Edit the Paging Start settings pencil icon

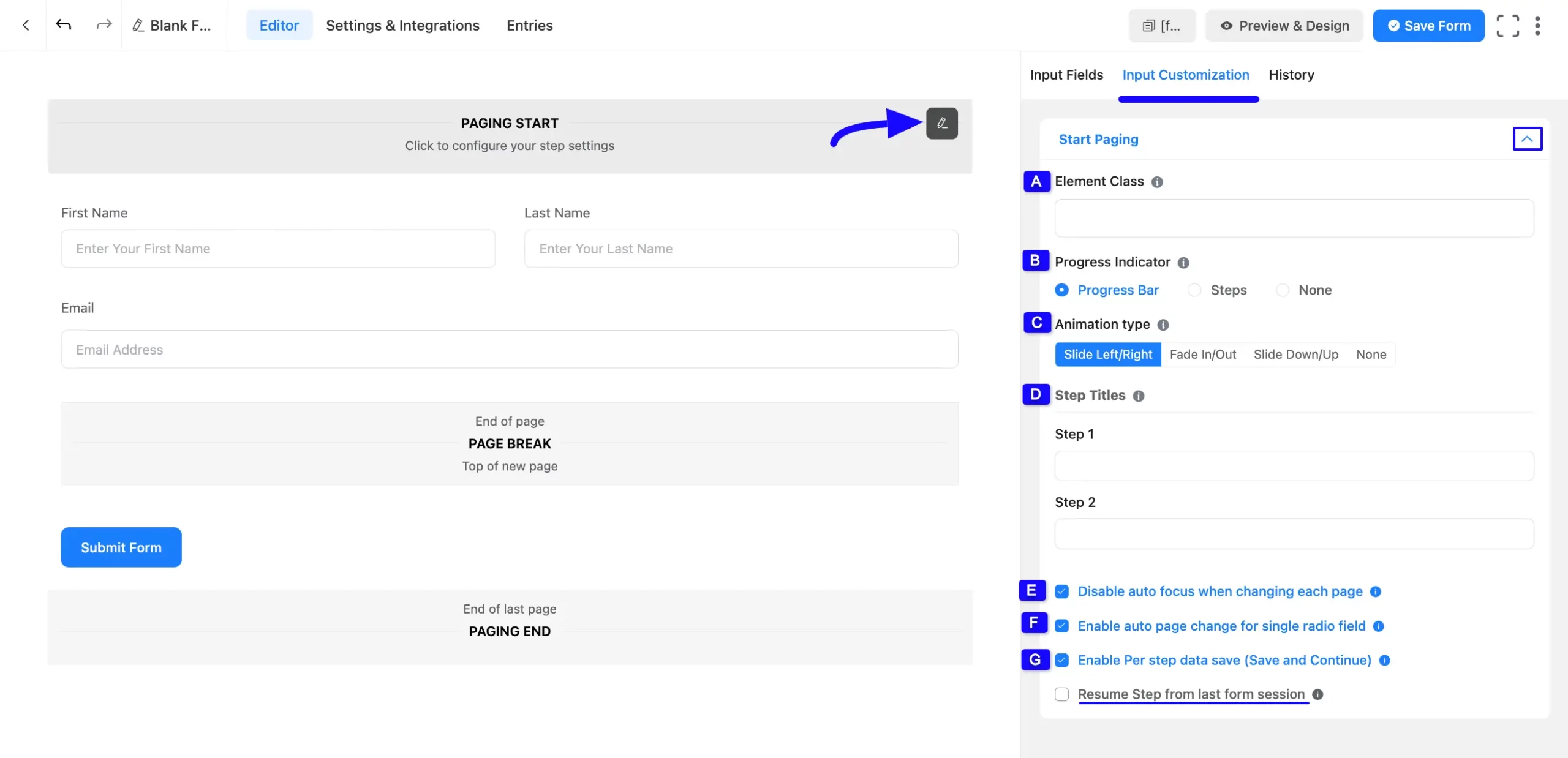coord(942,123)
